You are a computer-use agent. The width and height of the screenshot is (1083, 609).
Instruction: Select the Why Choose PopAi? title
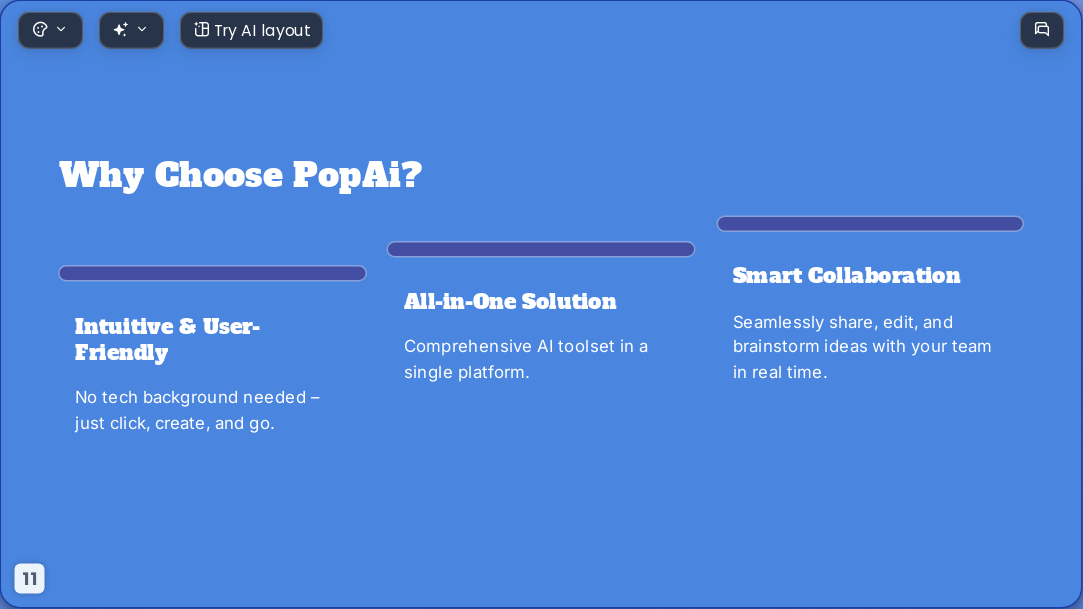240,175
